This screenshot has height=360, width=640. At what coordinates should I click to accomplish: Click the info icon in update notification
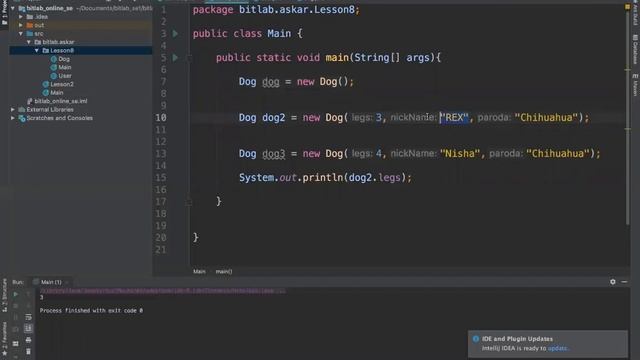click(476, 339)
